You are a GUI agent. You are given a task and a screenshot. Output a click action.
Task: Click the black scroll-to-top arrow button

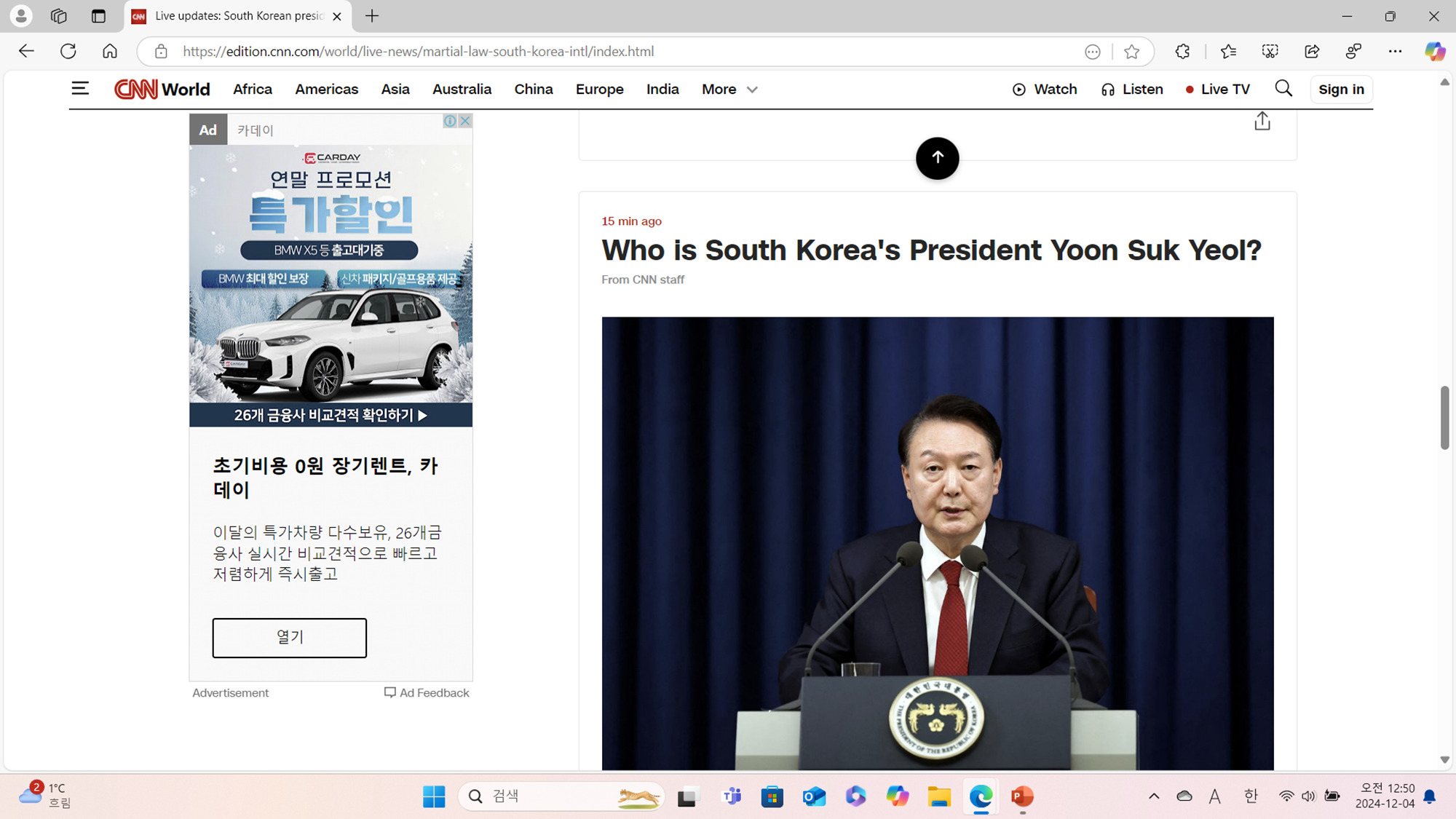pyautogui.click(x=937, y=158)
